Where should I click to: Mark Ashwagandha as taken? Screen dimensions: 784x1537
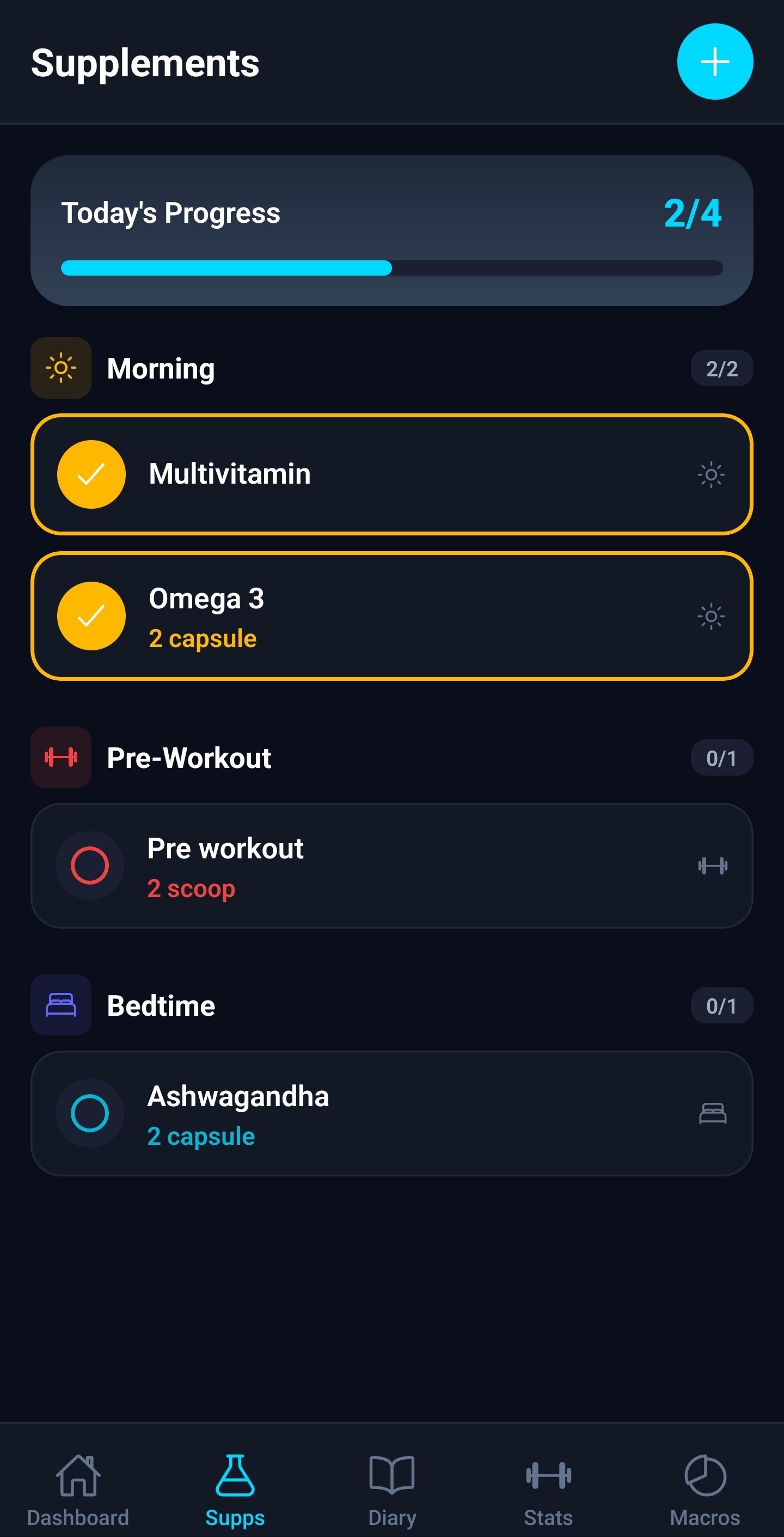point(89,1113)
